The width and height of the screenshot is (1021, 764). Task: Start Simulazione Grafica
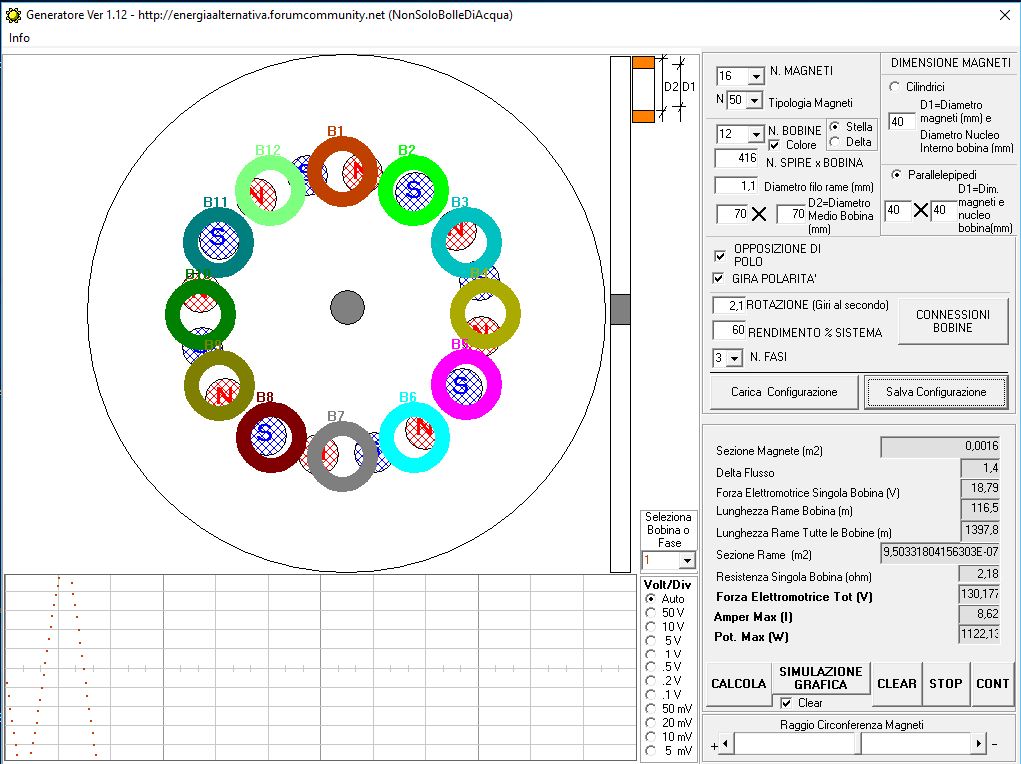tap(820, 678)
